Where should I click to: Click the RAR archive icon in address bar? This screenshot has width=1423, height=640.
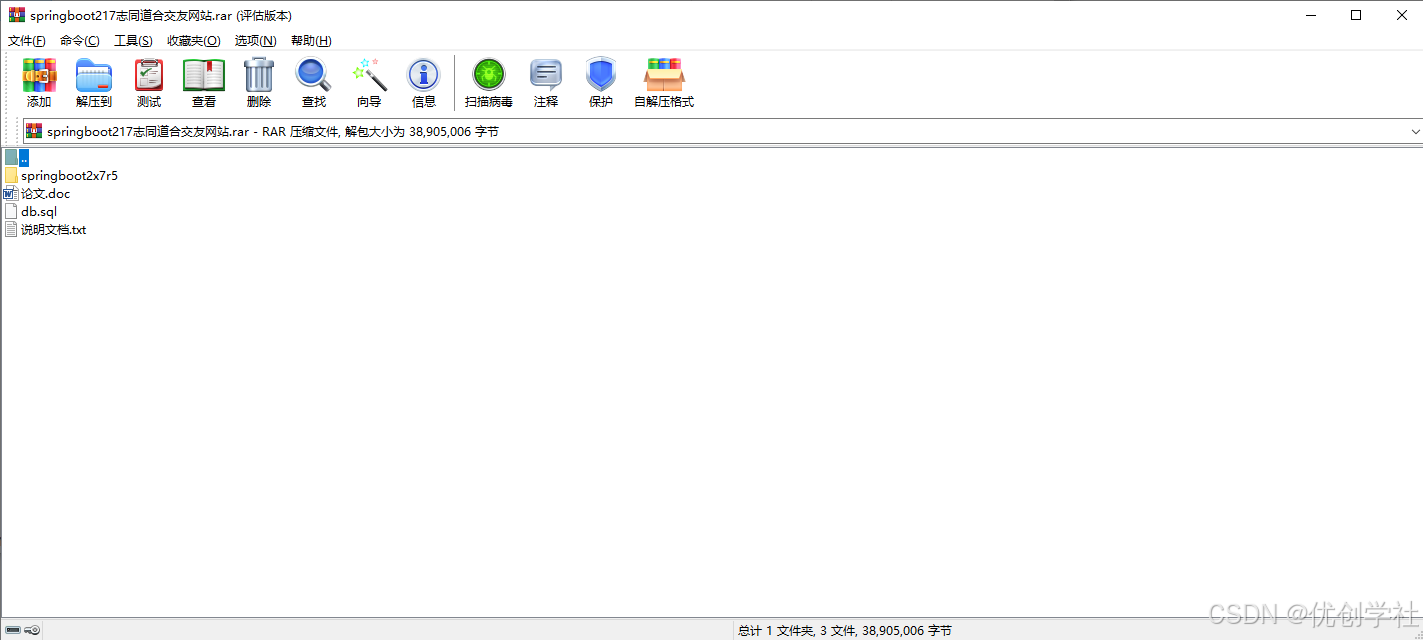(x=34, y=131)
